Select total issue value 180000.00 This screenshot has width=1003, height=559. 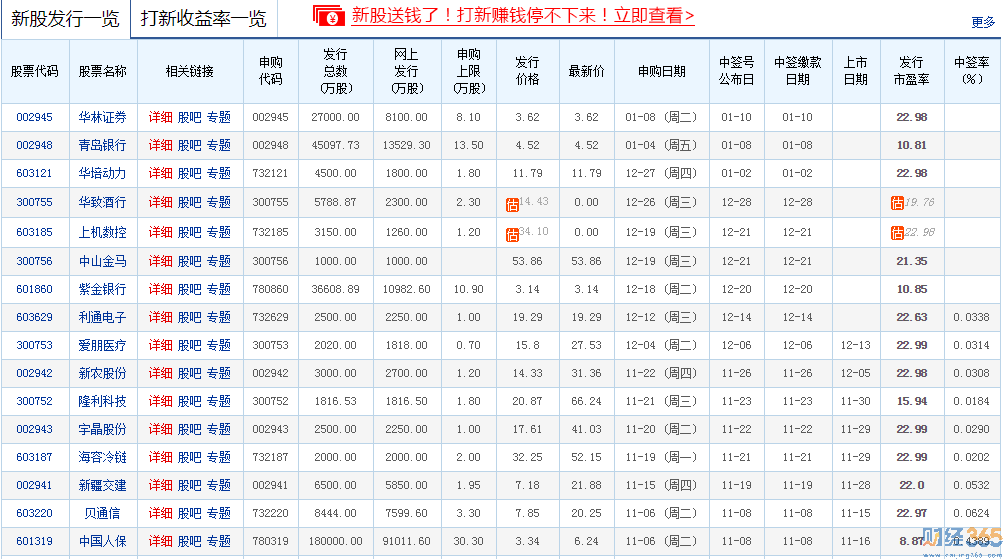[335, 542]
